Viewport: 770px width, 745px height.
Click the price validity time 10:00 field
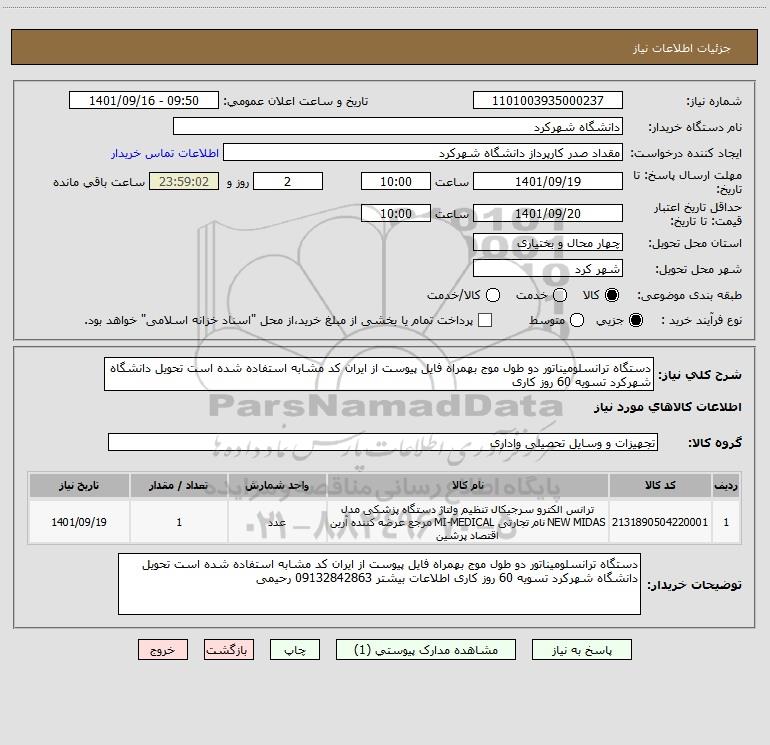[x=396, y=213]
